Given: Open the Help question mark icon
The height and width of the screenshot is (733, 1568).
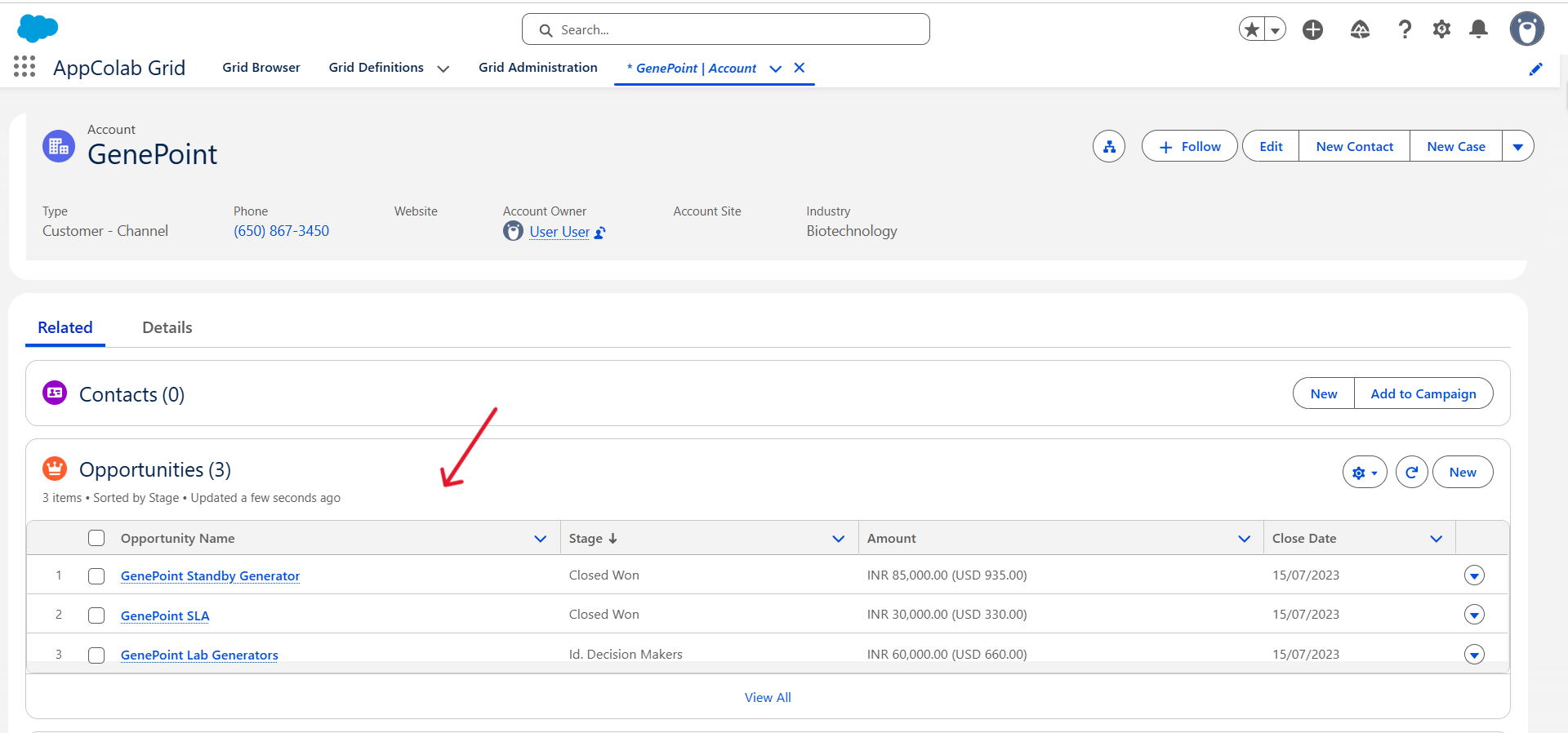Looking at the screenshot, I should tap(1405, 29).
